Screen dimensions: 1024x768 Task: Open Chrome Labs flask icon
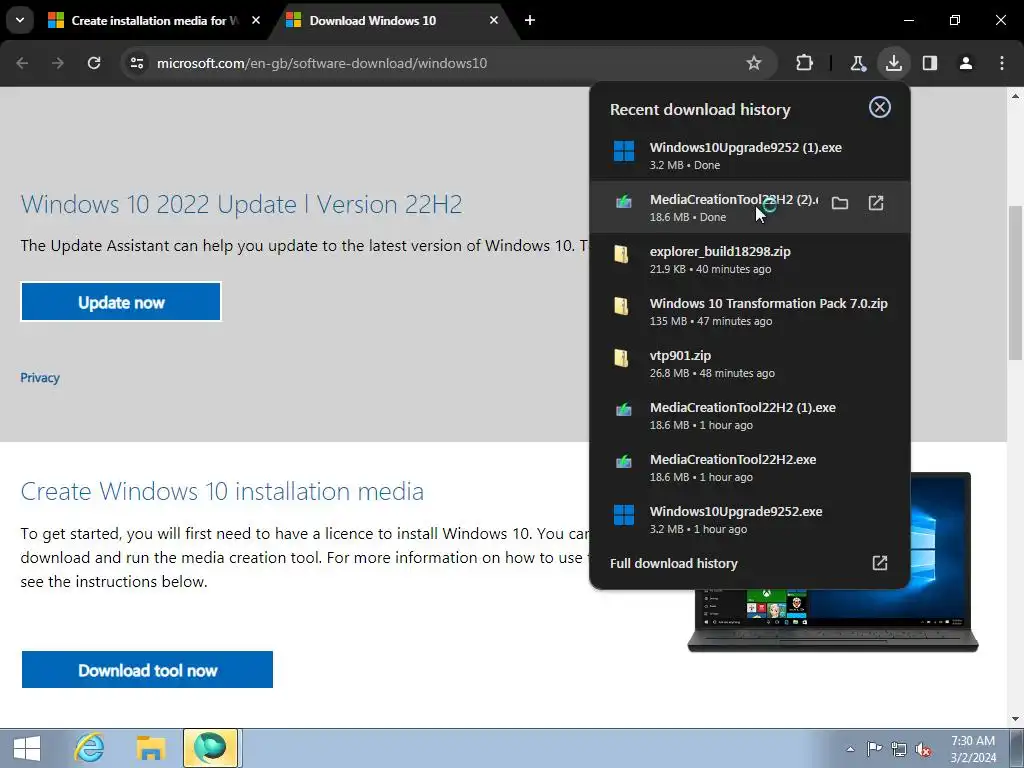pyautogui.click(x=857, y=63)
